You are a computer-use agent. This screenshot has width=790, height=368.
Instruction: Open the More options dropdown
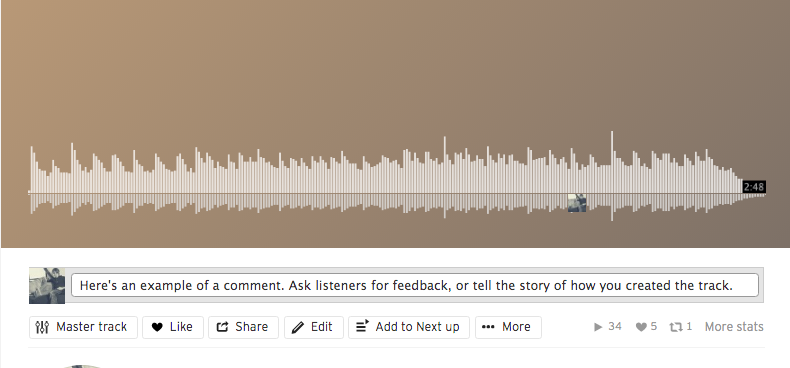[508, 327]
